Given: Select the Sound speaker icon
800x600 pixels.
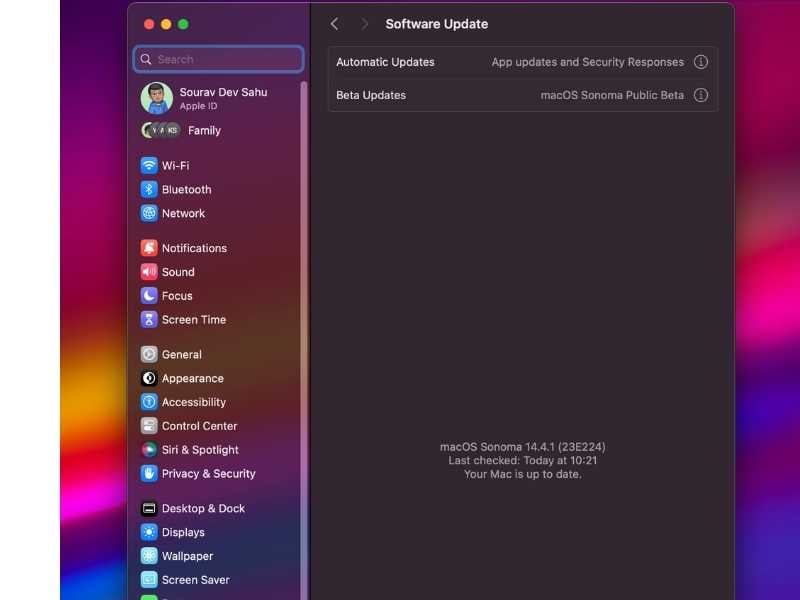Looking at the screenshot, I should click(149, 272).
